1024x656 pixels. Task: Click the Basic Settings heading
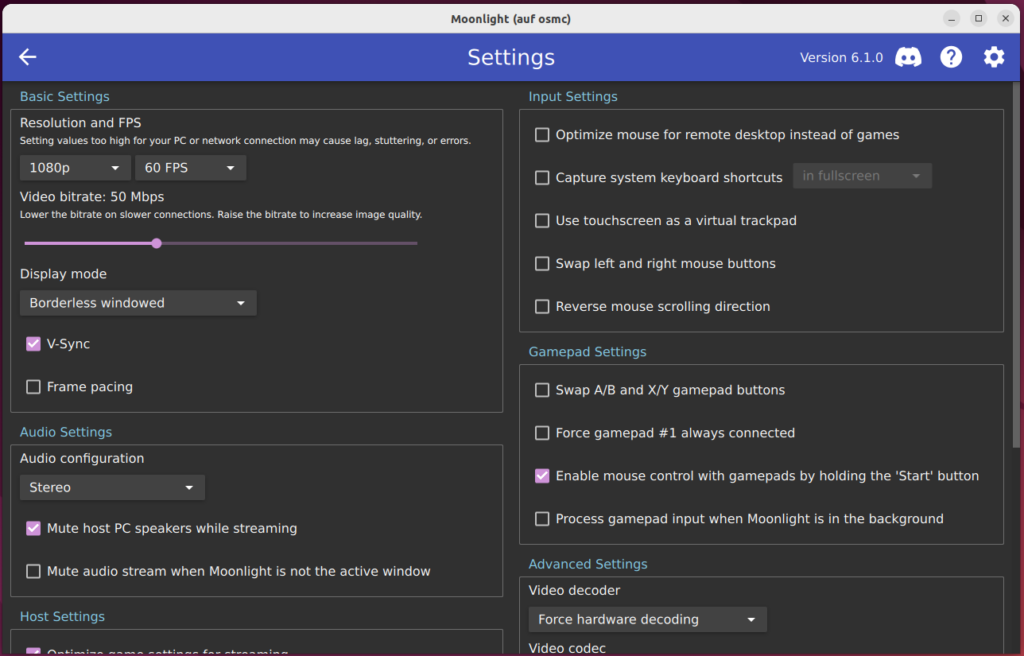click(x=65, y=97)
